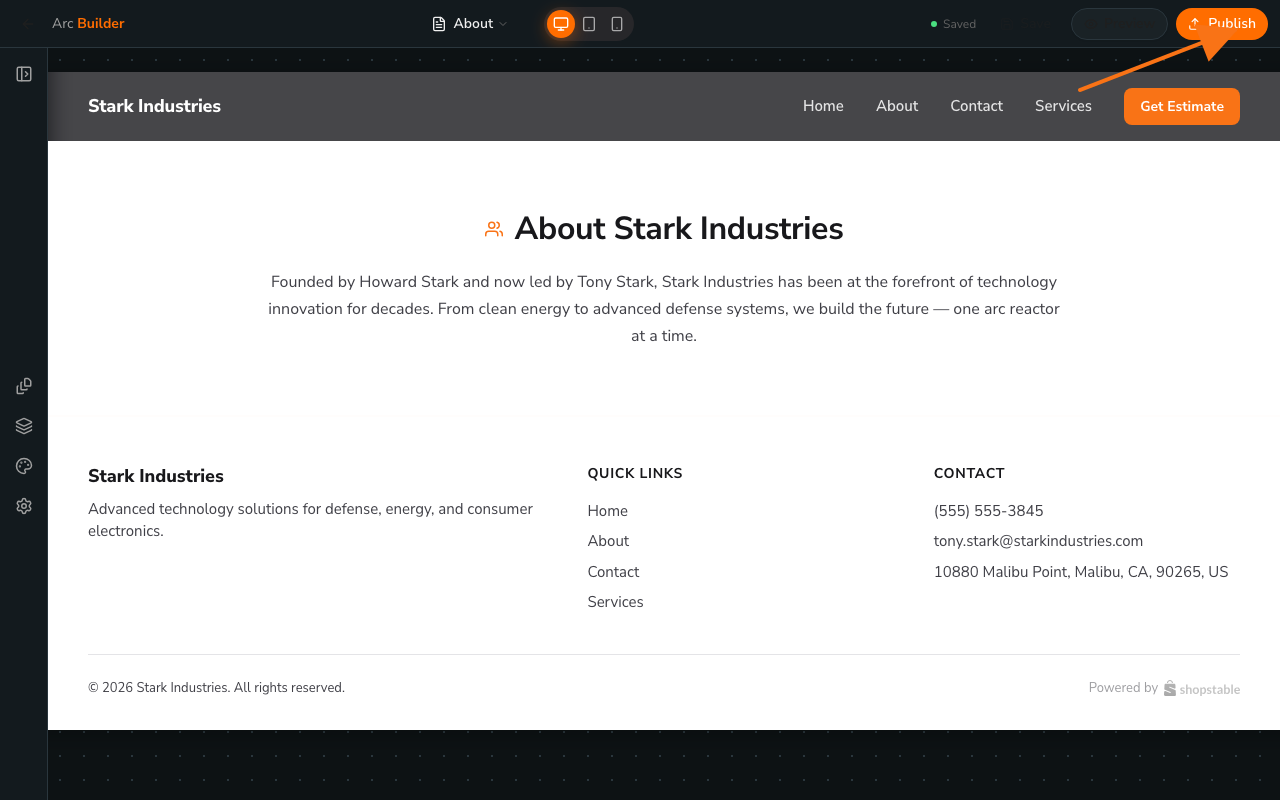Click Home under Quick Links
The image size is (1280, 800).
pos(608,511)
